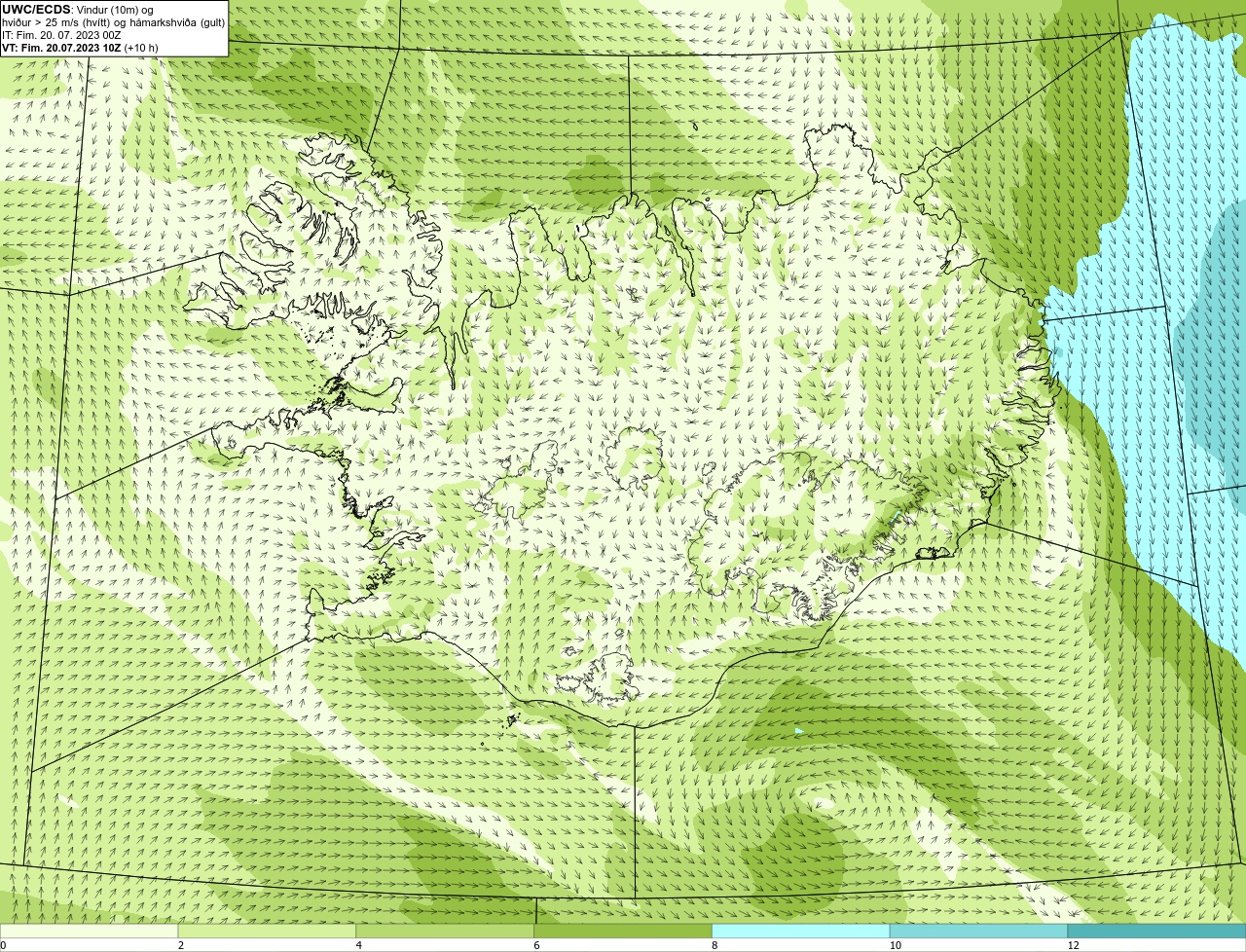Image resolution: width=1246 pixels, height=952 pixels.
Task: Click the legend scale label "2"
Action: pyautogui.click(x=181, y=945)
